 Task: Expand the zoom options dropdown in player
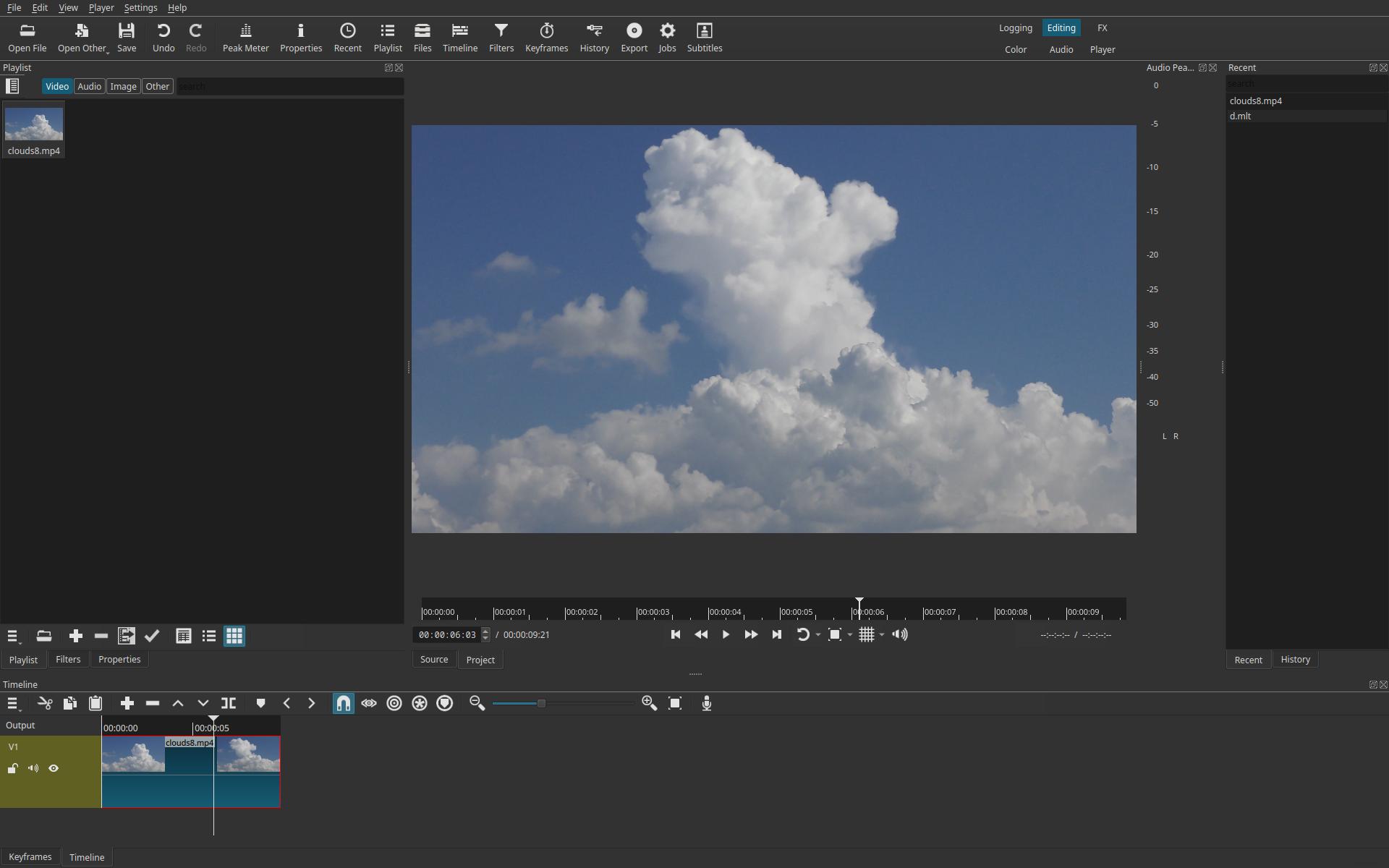[x=850, y=635]
